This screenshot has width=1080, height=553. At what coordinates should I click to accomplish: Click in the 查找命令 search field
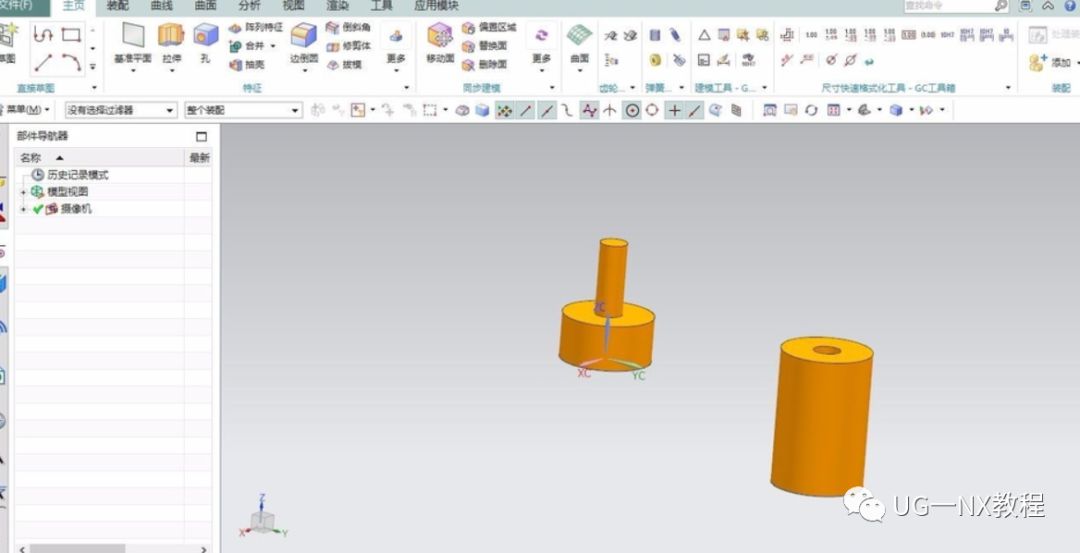(948, 6)
